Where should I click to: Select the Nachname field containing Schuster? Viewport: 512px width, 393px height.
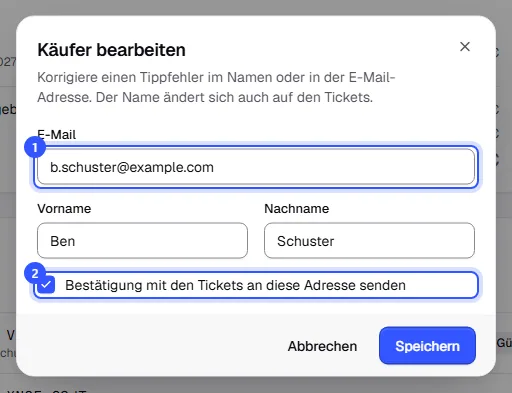[x=369, y=241]
